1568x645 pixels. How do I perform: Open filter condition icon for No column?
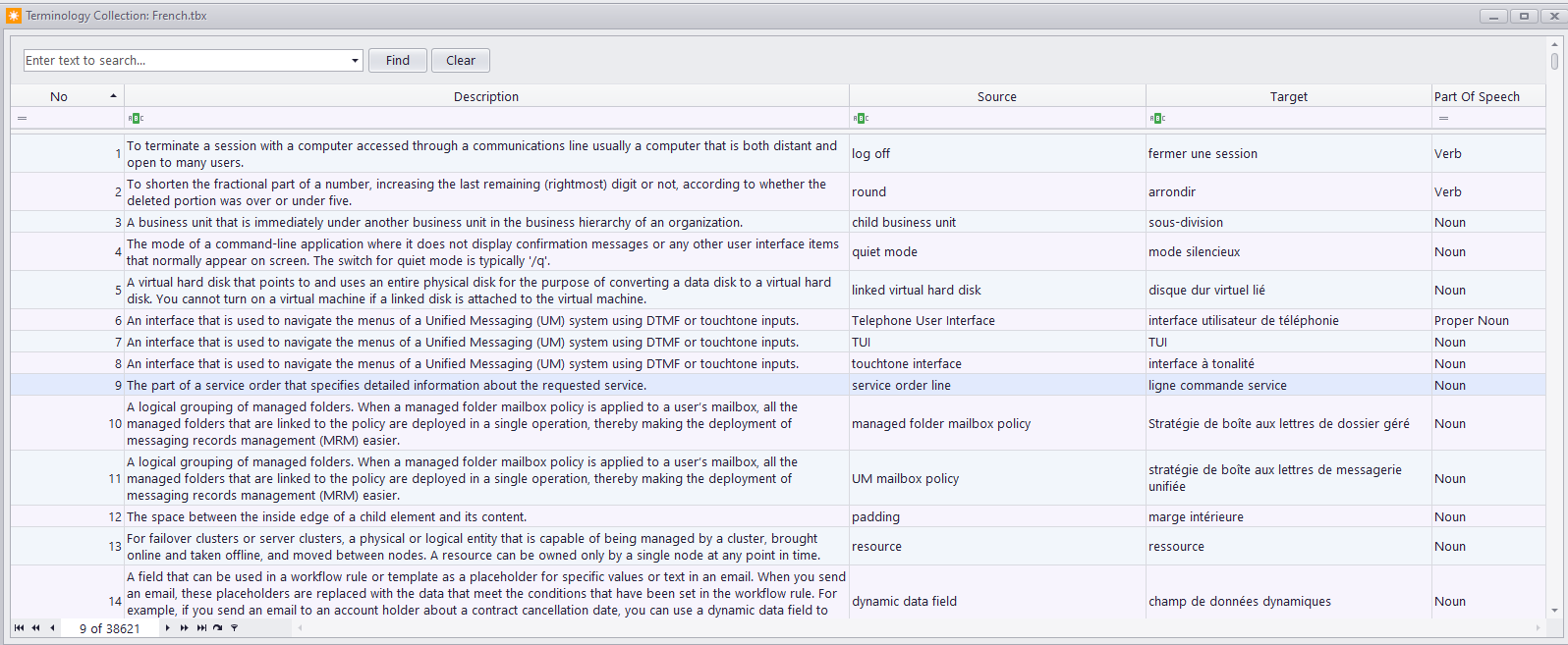pos(22,118)
